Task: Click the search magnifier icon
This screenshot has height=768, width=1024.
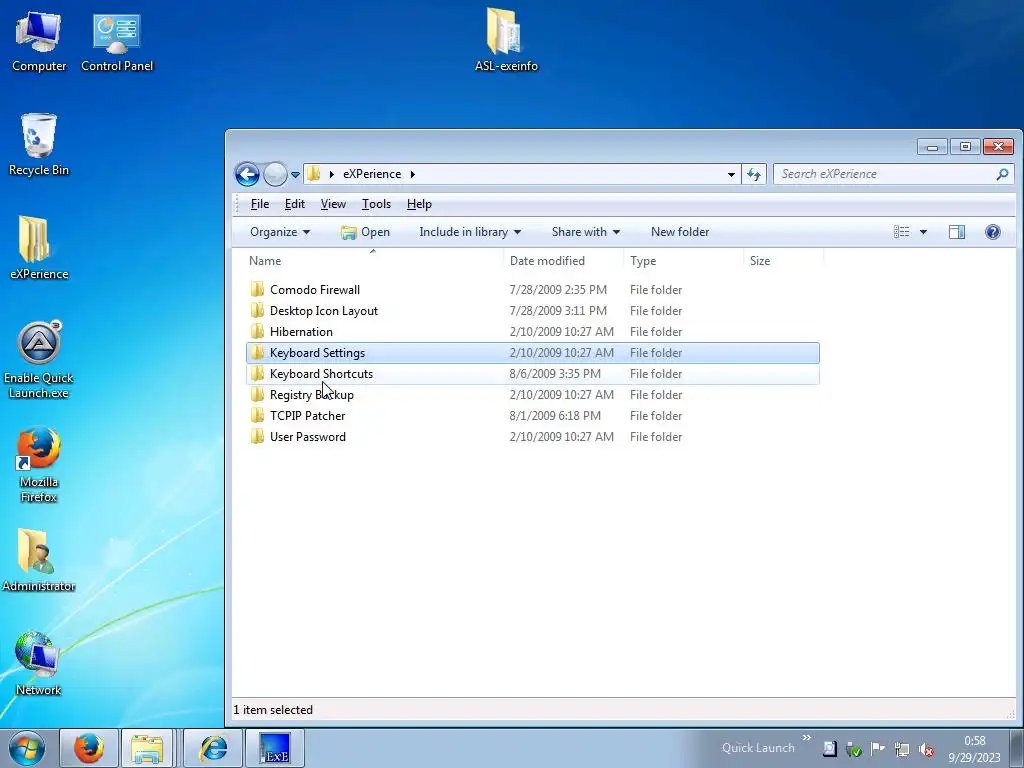Action: [x=1002, y=174]
